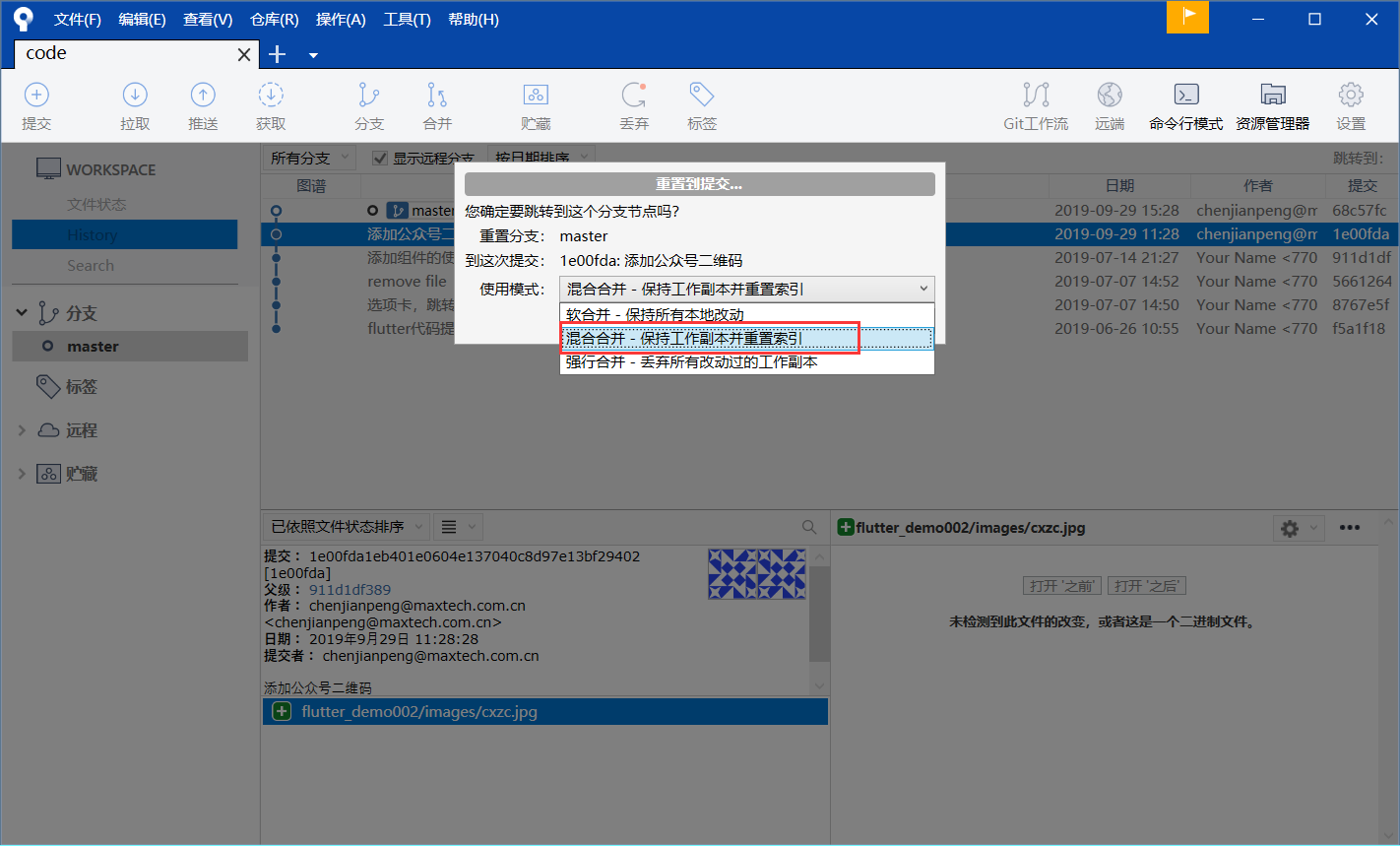Click the 推送 (Push) toolbar icon

click(202, 103)
